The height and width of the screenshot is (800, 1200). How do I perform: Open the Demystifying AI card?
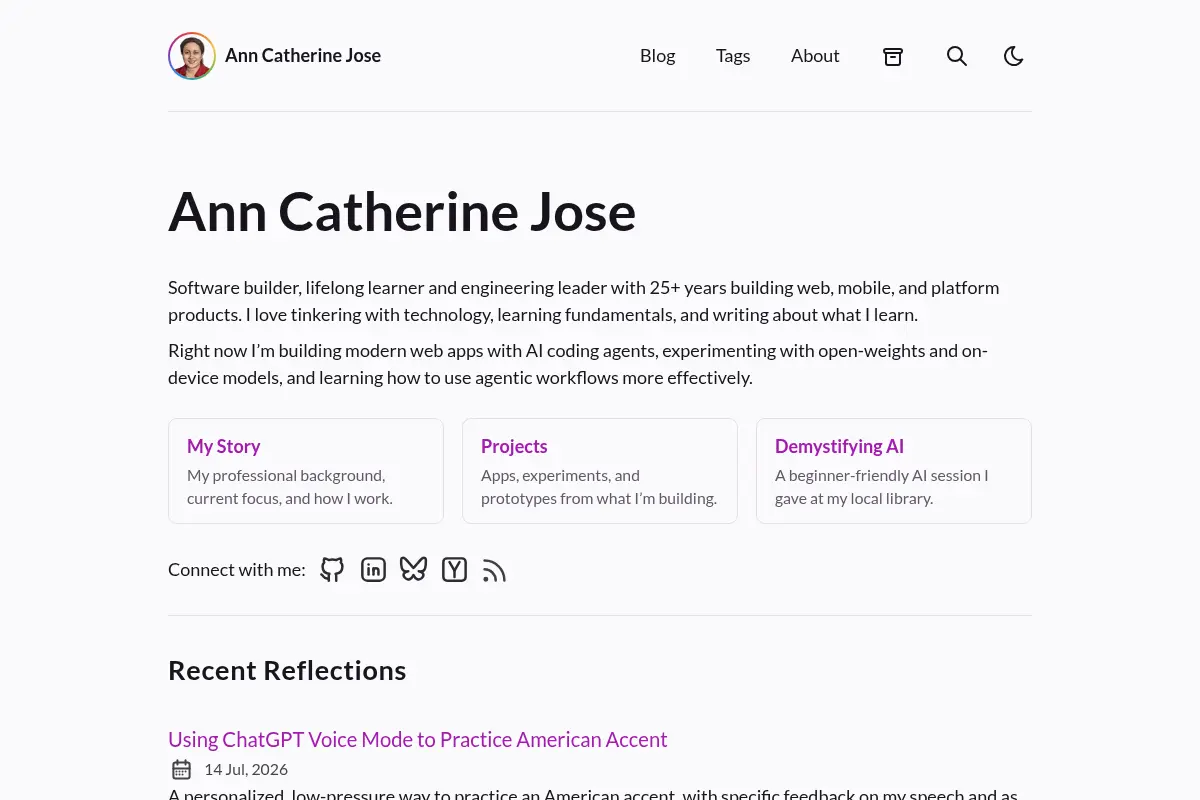pyautogui.click(x=894, y=471)
